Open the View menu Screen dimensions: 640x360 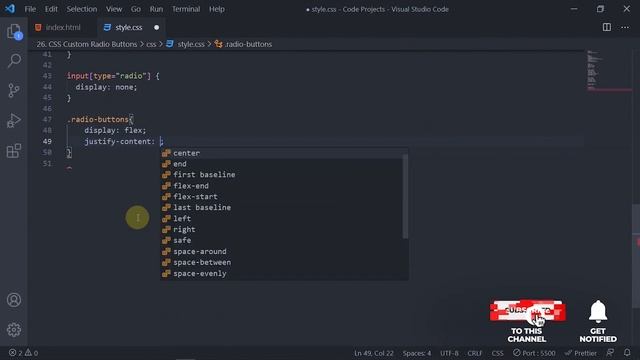pos(114,9)
